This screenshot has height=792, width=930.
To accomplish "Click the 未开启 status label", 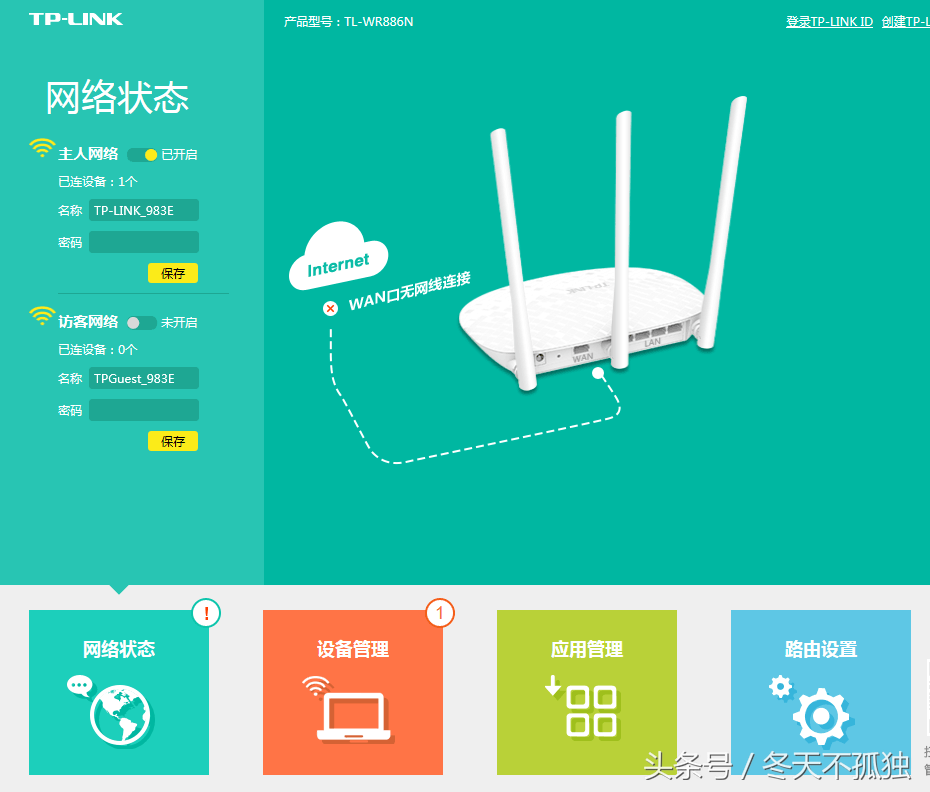I will pos(179,322).
